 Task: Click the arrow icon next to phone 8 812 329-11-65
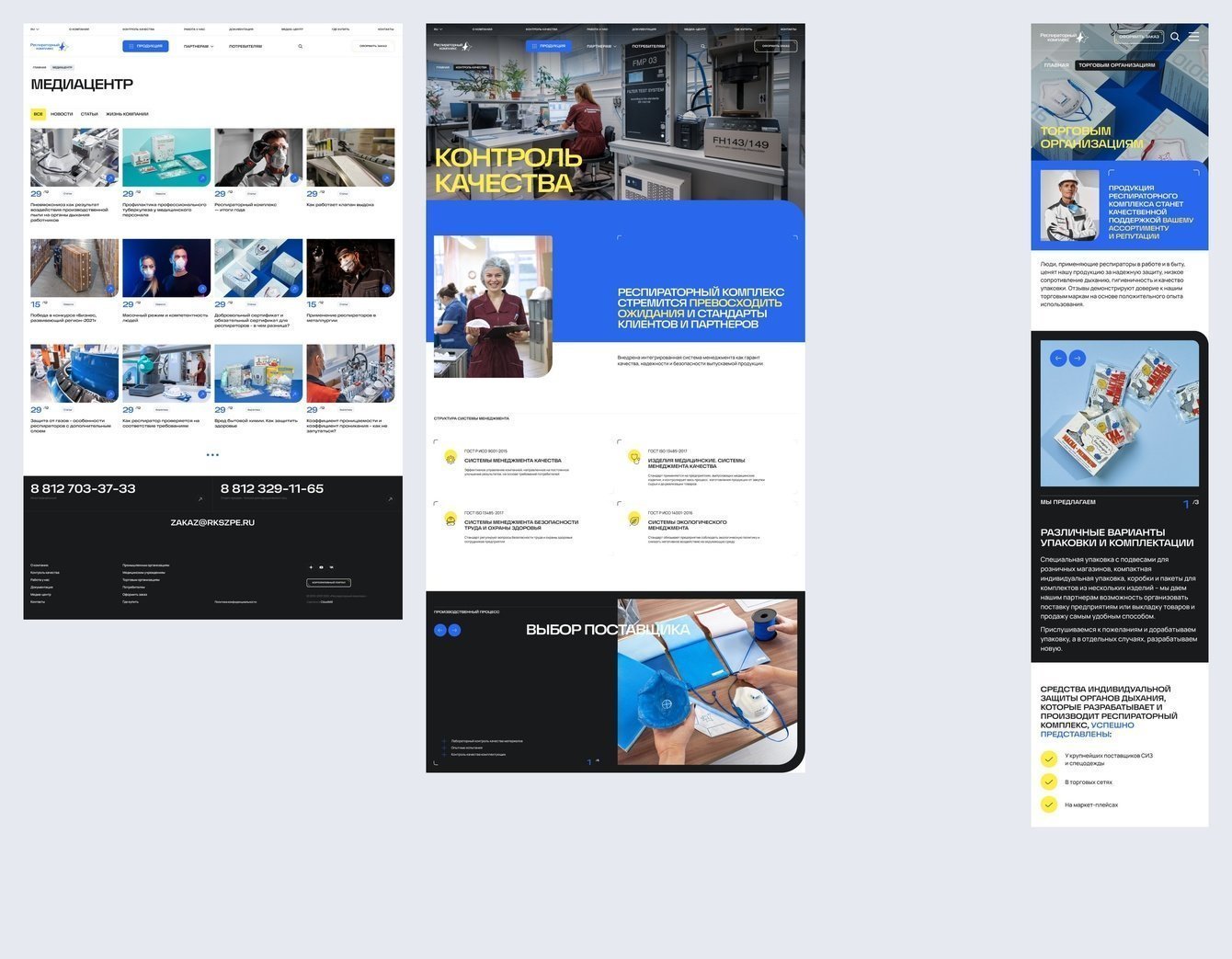pyautogui.click(x=390, y=499)
